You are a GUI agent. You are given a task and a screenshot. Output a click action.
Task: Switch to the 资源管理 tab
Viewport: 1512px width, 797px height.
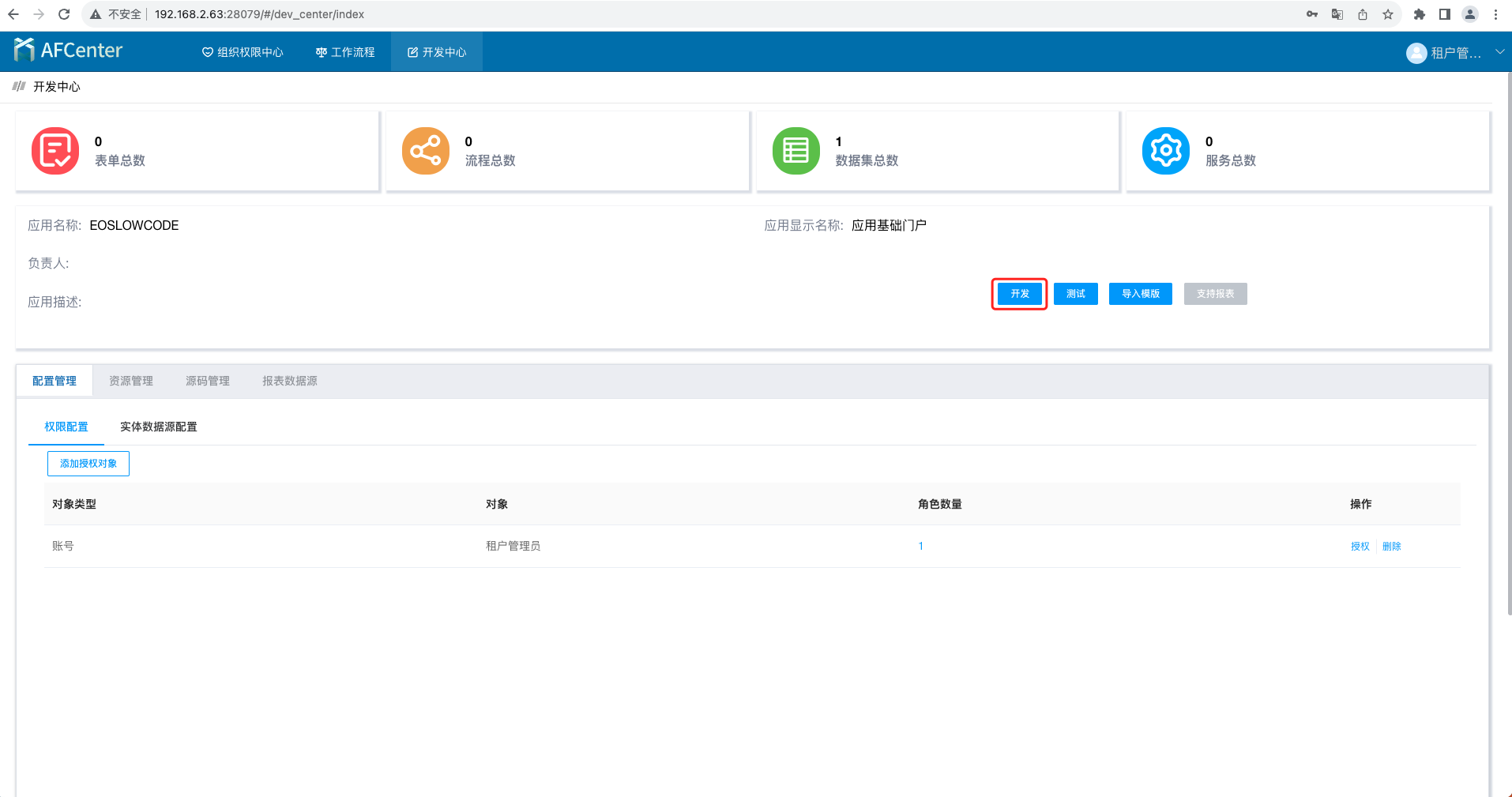[x=131, y=381]
